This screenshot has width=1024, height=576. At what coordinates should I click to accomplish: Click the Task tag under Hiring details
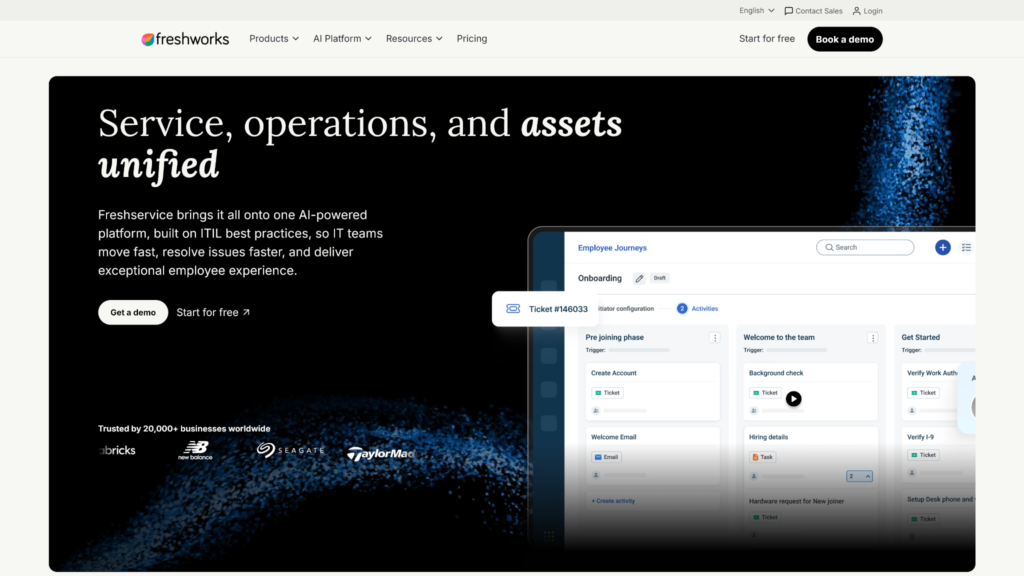tap(763, 457)
